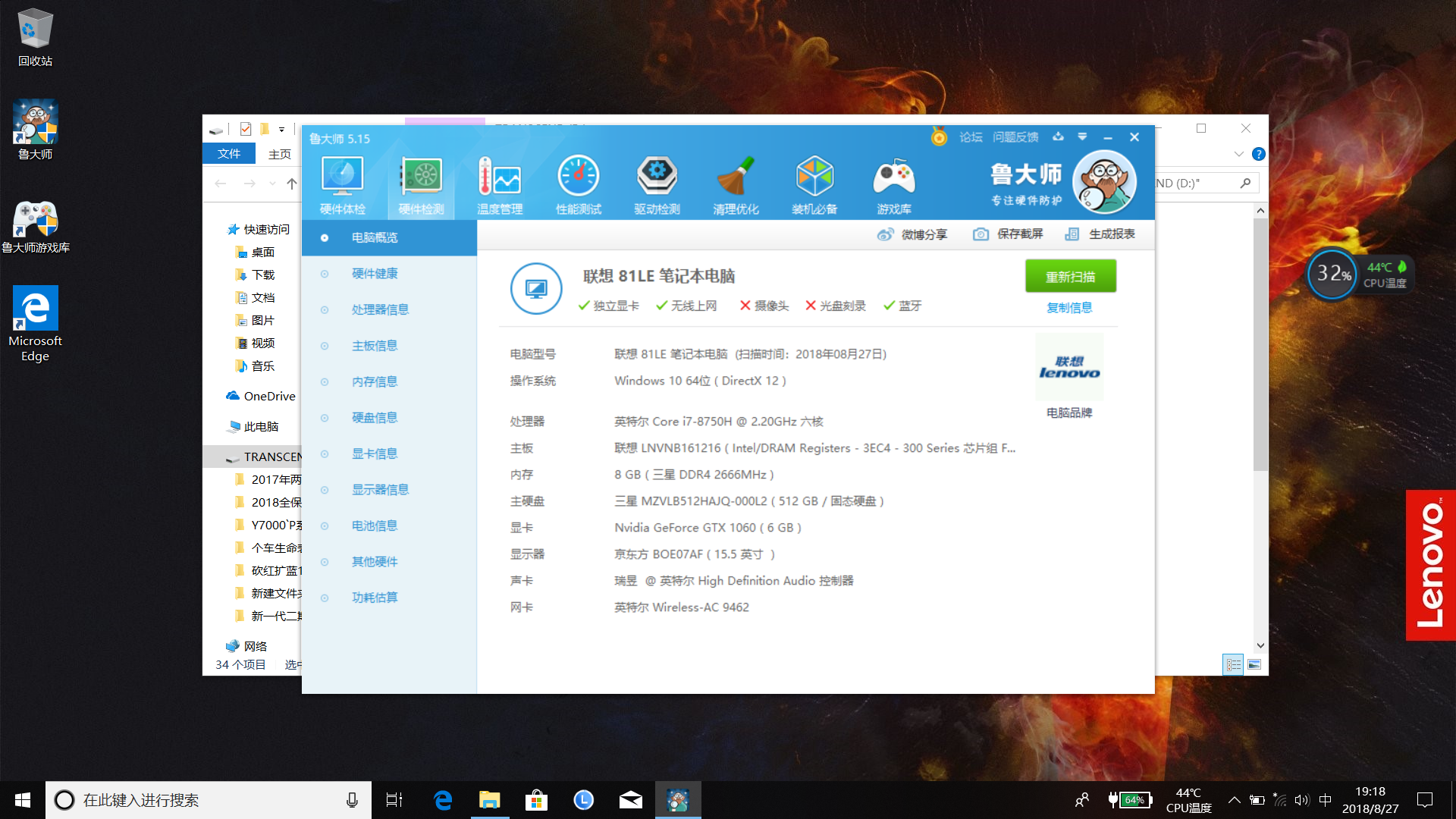Open the 驱动检测 driver detection icon
This screenshot has width=1456, height=819.
[657, 177]
